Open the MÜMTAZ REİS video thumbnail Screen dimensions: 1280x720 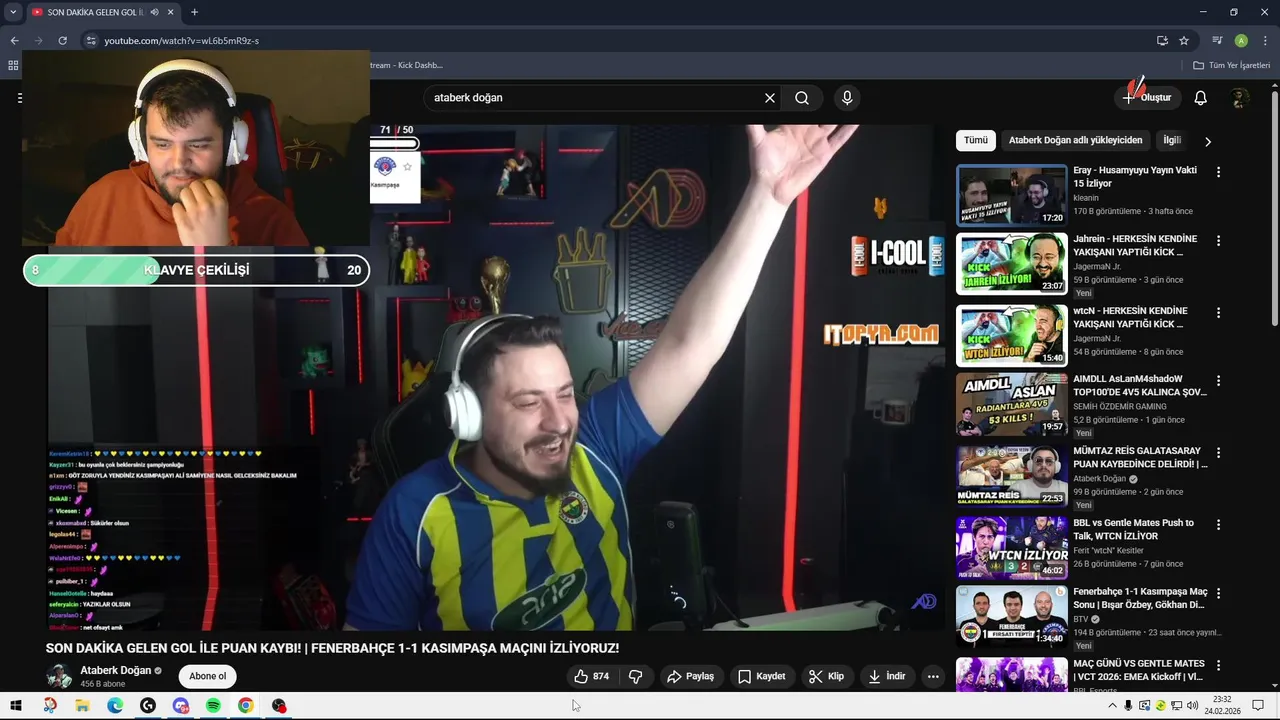1012,476
